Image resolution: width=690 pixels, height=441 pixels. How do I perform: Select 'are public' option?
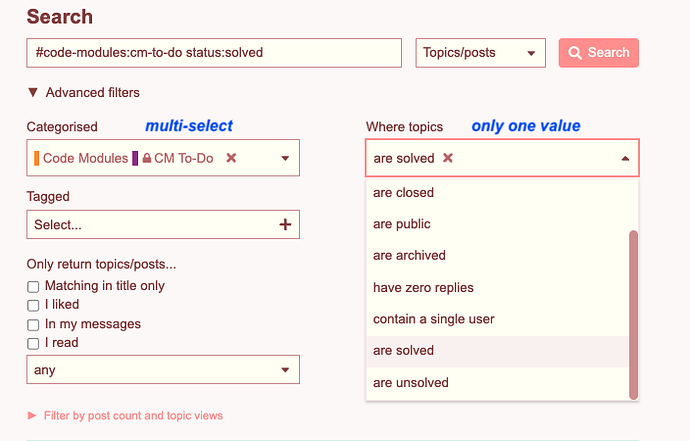(497, 224)
